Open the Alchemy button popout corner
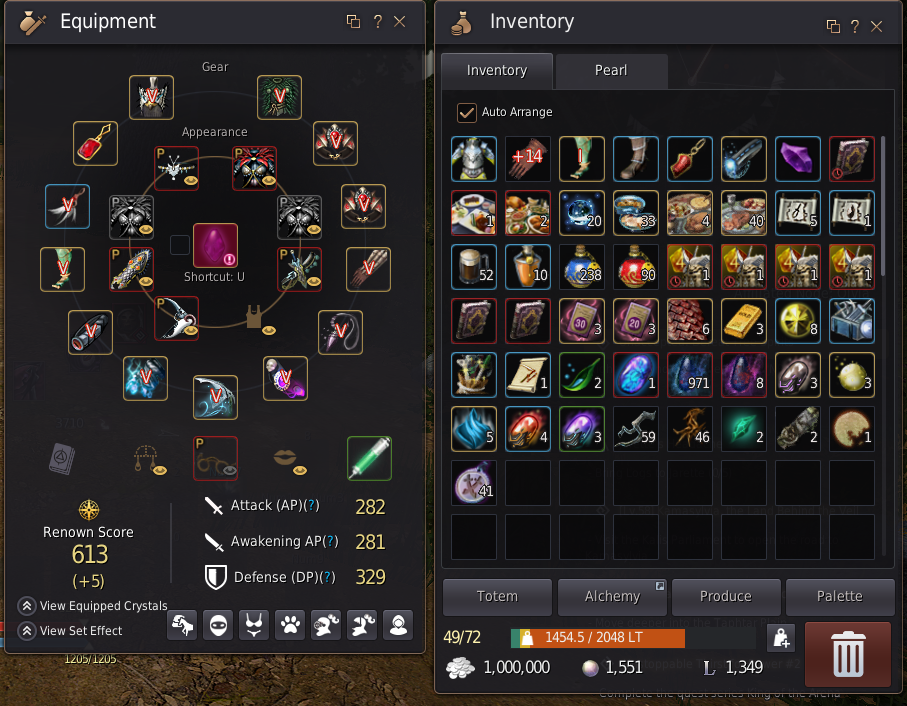This screenshot has width=907, height=706. [659, 586]
